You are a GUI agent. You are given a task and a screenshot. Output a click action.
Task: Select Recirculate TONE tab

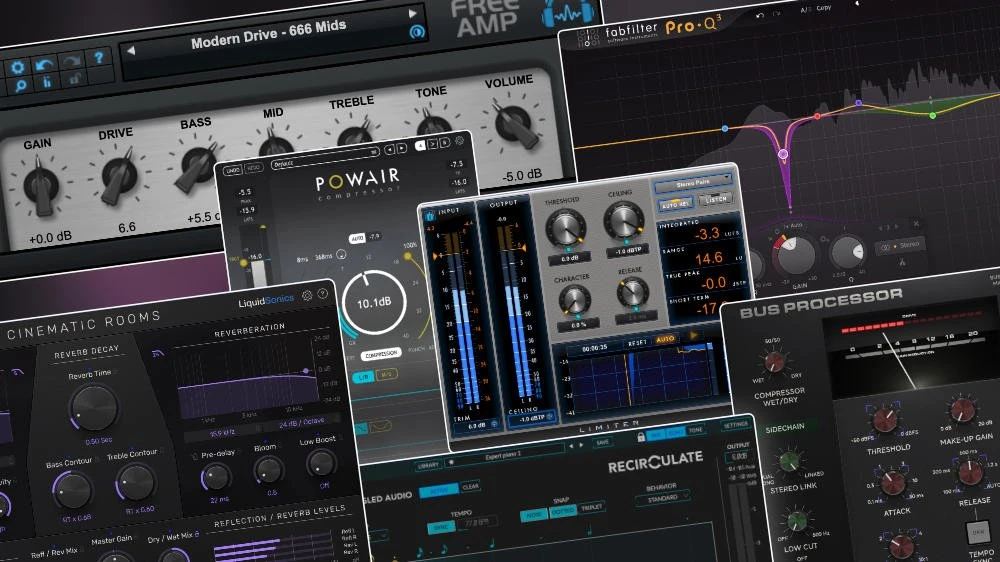695,430
